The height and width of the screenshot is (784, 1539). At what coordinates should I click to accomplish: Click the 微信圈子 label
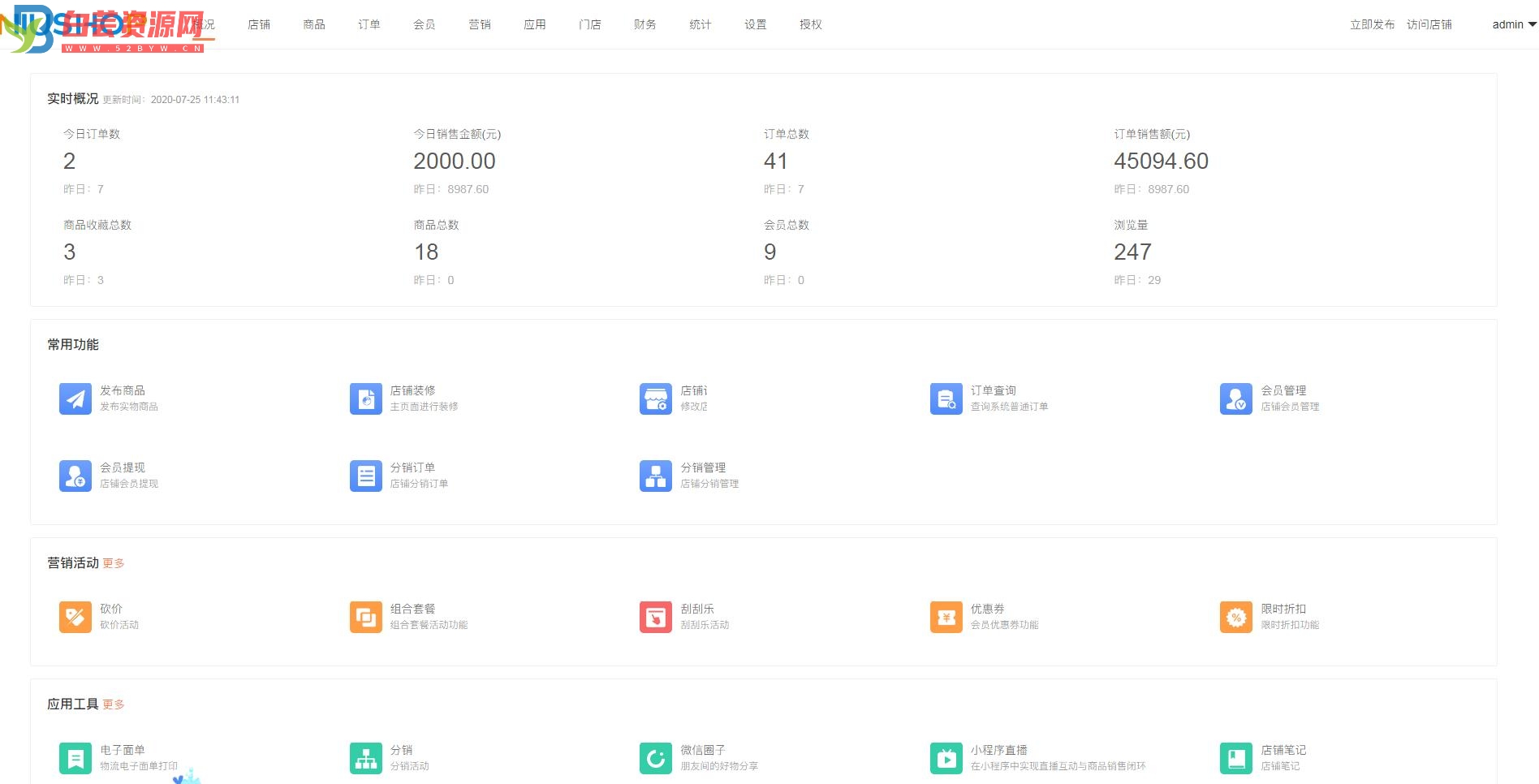coord(703,750)
